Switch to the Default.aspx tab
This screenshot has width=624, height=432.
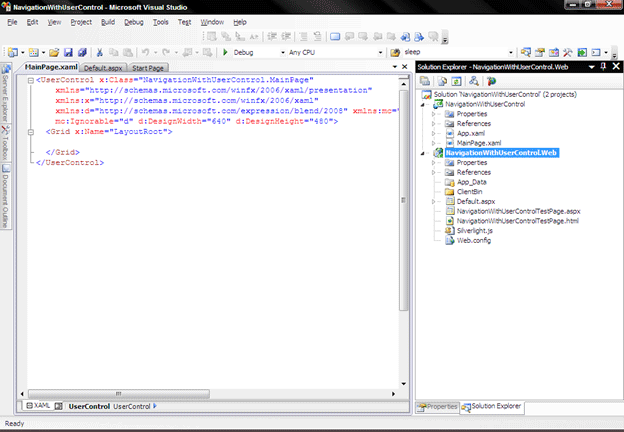(x=103, y=68)
